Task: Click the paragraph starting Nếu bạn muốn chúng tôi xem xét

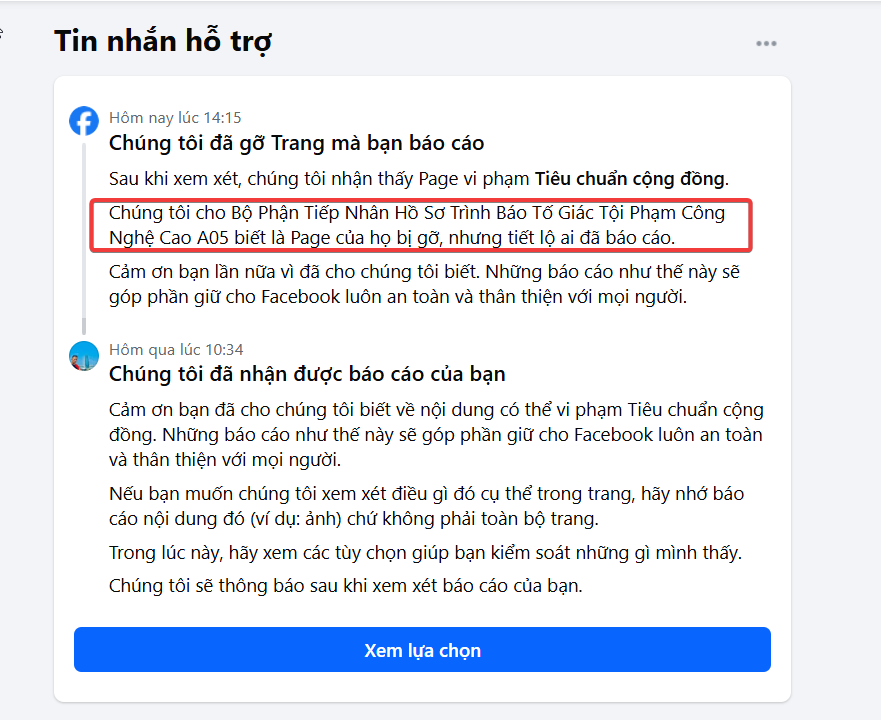Action: tap(426, 506)
